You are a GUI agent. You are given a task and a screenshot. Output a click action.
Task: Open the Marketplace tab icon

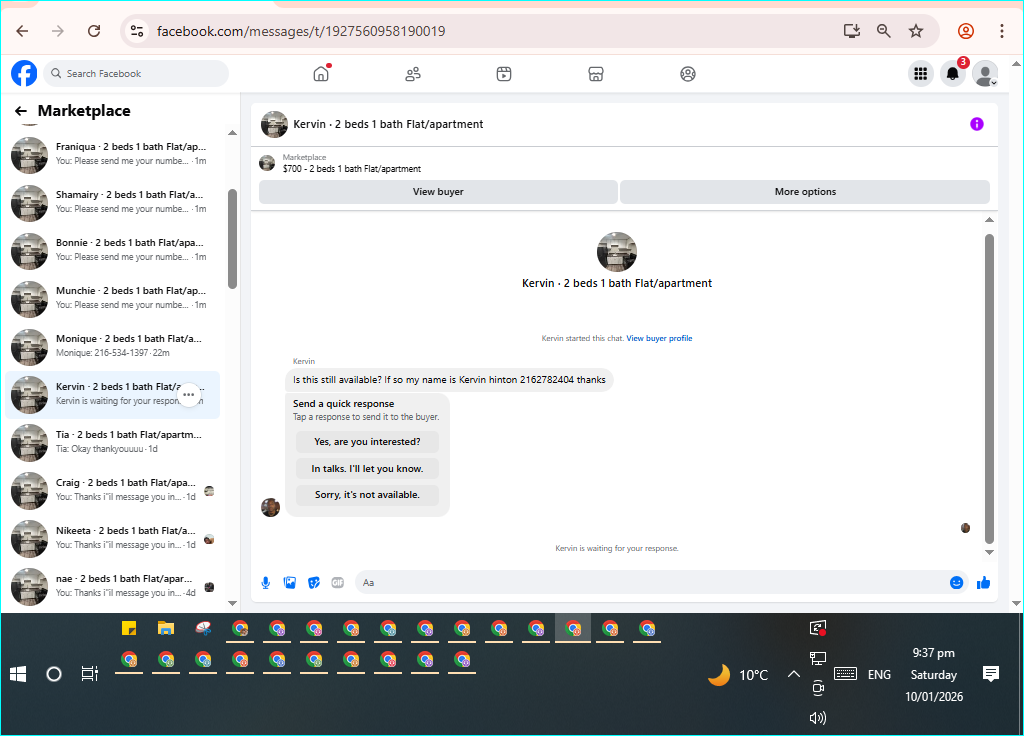point(596,74)
